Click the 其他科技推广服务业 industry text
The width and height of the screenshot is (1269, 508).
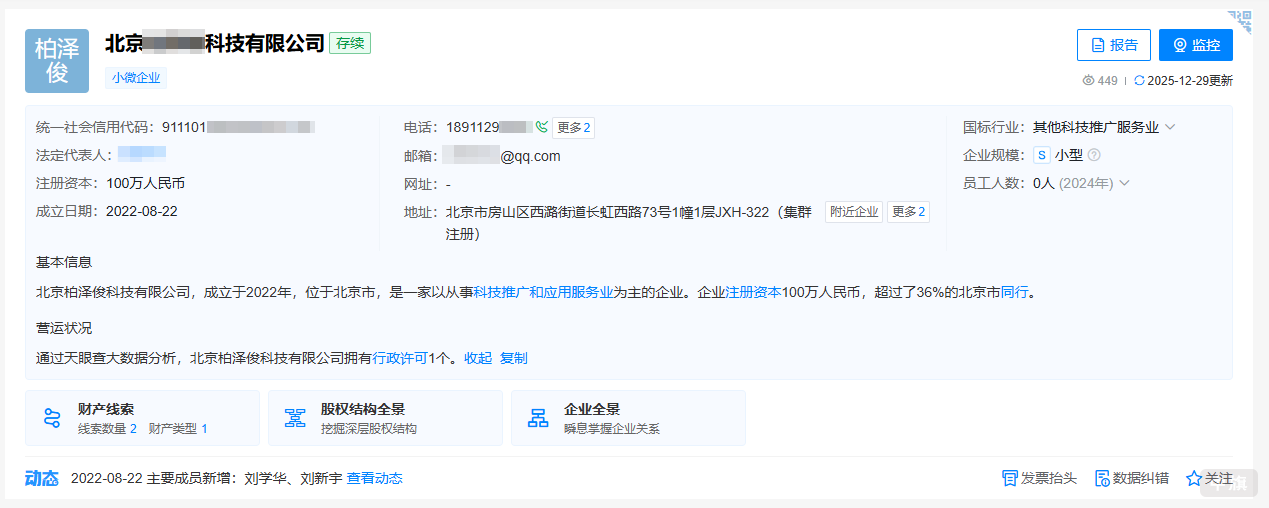pyautogui.click(x=1096, y=127)
